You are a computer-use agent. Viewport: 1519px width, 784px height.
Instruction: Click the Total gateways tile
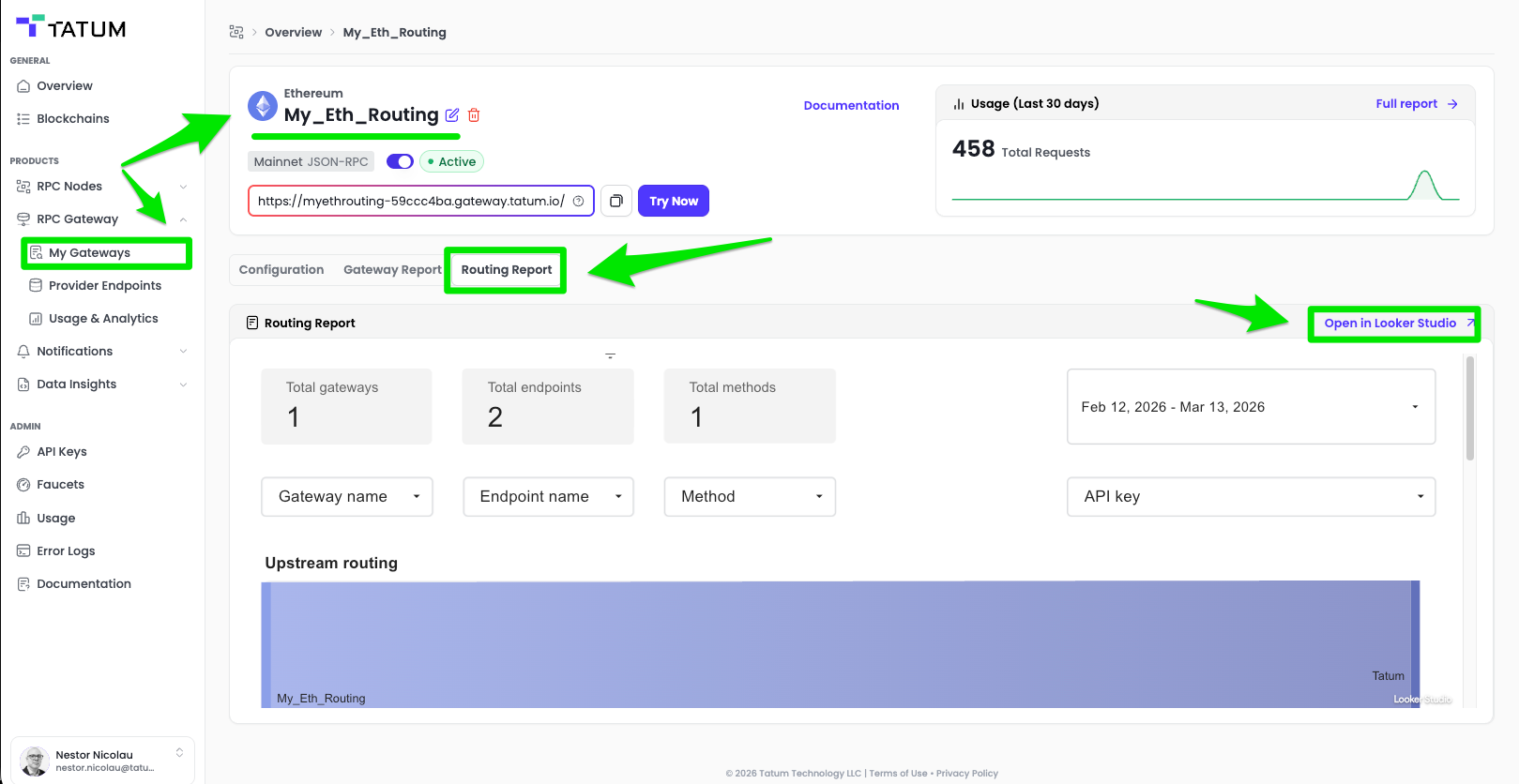[x=347, y=406]
